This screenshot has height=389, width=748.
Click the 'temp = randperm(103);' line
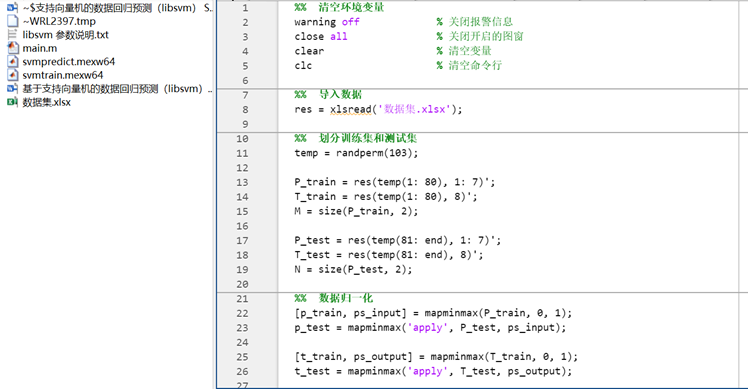356,153
